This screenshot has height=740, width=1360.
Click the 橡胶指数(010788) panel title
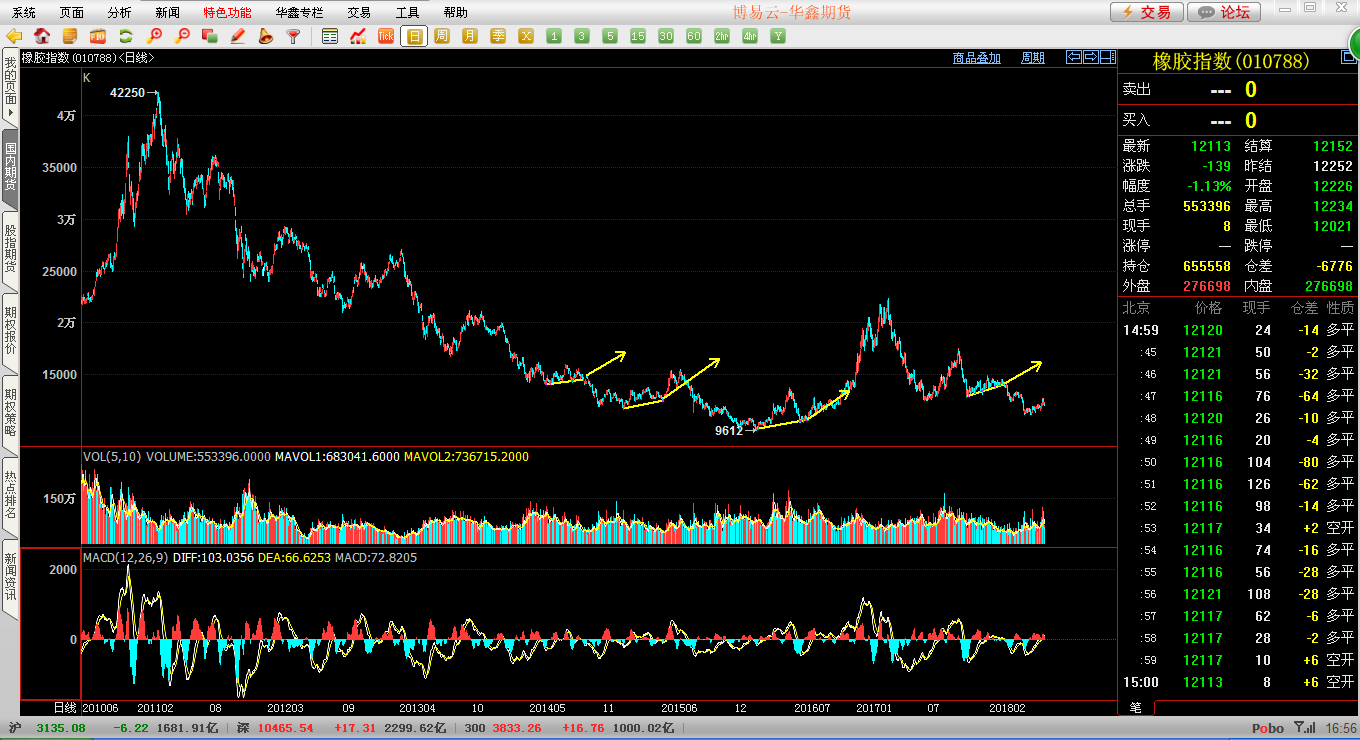click(x=1230, y=61)
